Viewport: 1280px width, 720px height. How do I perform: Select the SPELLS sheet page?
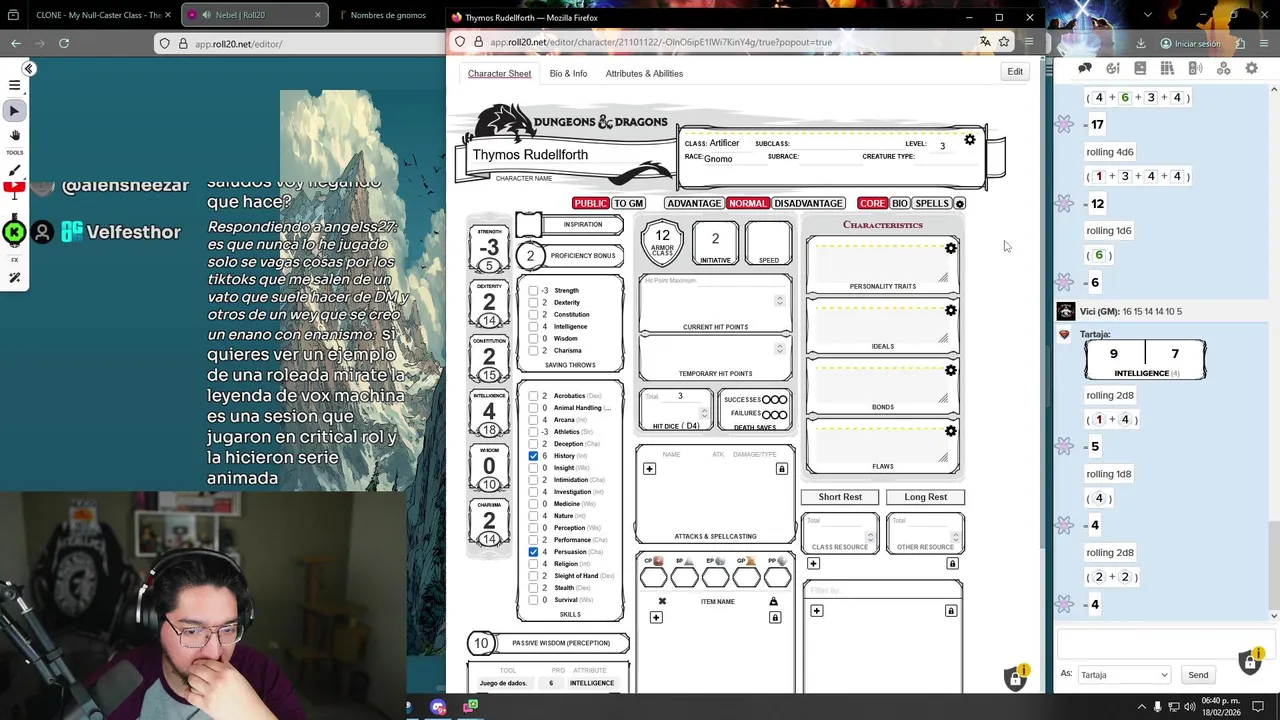(x=931, y=204)
